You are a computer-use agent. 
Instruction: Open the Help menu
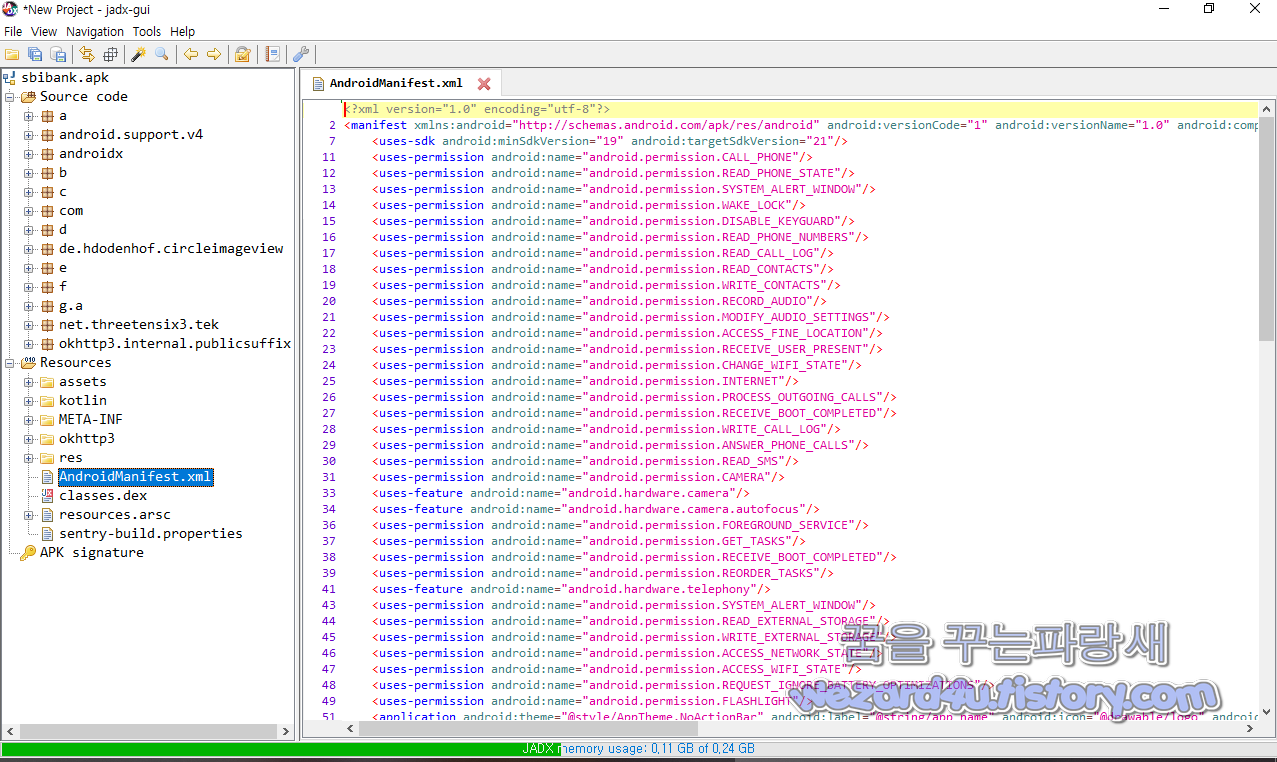coord(183,32)
